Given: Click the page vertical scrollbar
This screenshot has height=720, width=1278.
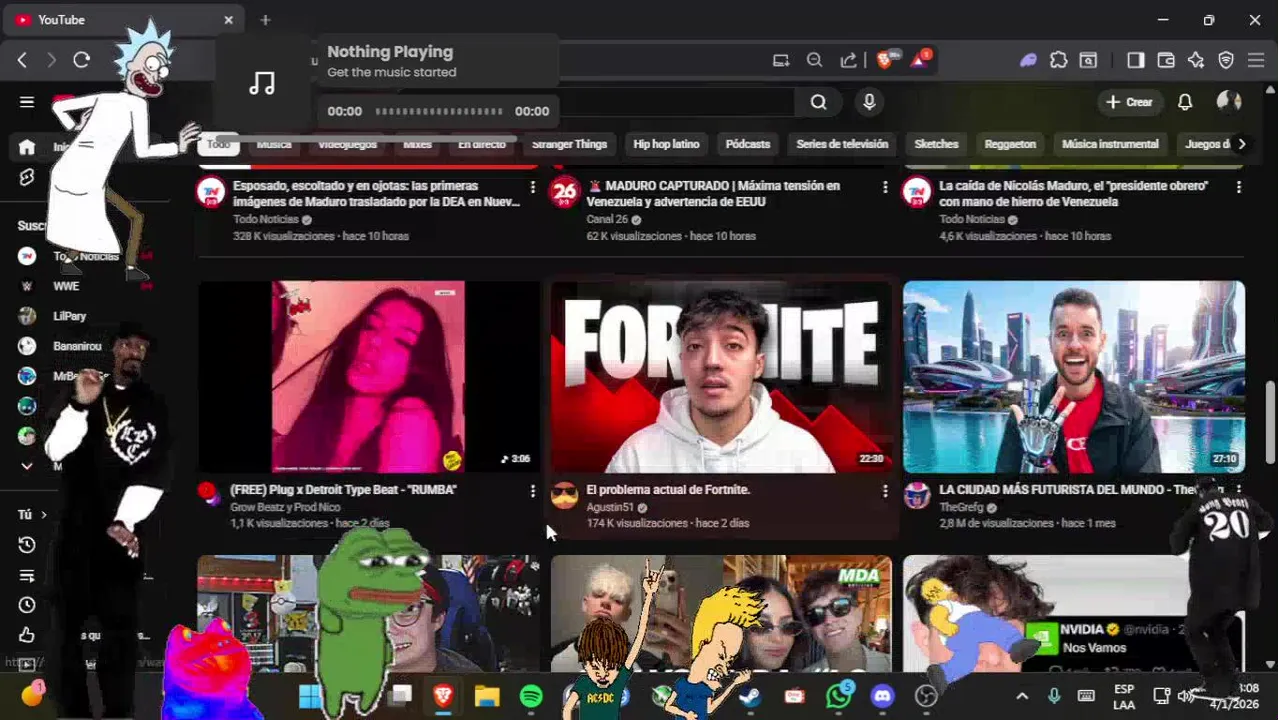Looking at the screenshot, I should click(x=1271, y=420).
